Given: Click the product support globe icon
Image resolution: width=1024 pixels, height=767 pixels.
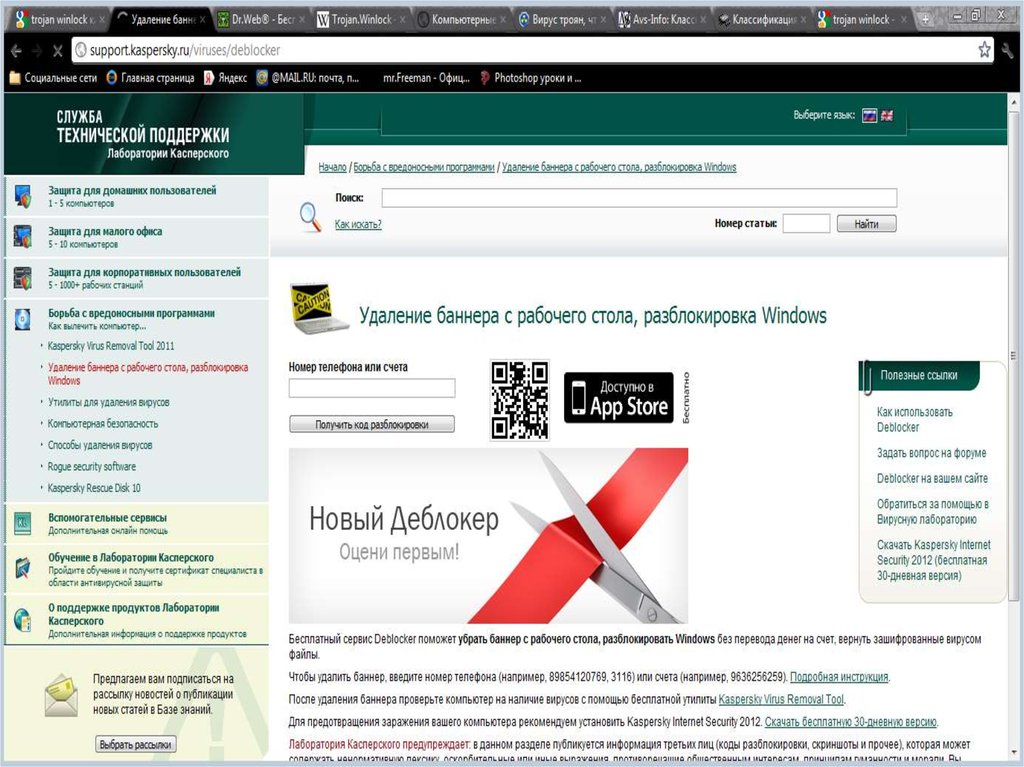Looking at the screenshot, I should click(x=23, y=620).
